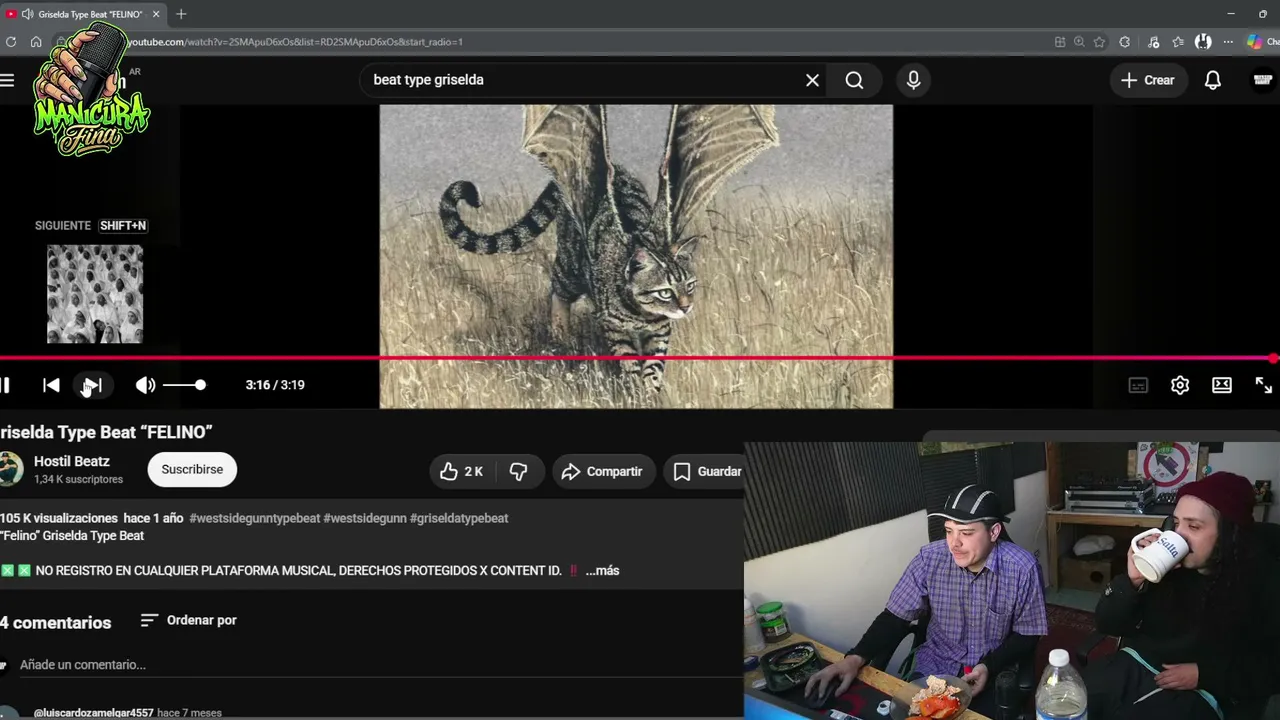Start voice search with the microphone icon
Image resolution: width=1280 pixels, height=720 pixels.
[913, 80]
